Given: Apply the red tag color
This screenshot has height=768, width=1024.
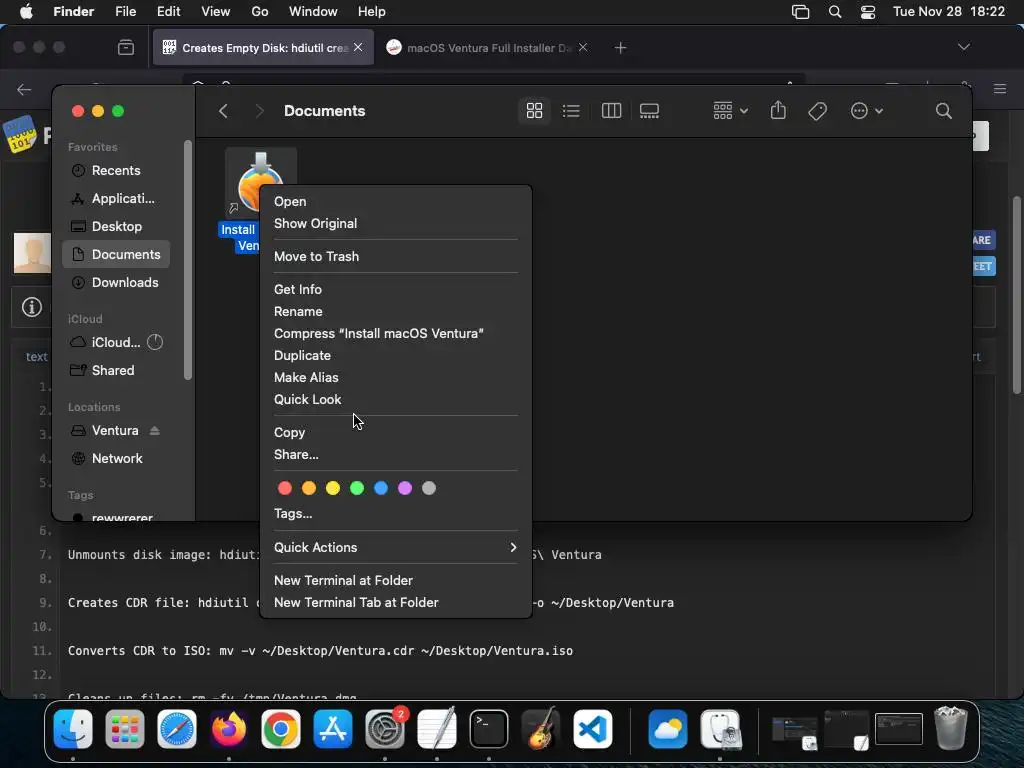Looking at the screenshot, I should (x=285, y=488).
